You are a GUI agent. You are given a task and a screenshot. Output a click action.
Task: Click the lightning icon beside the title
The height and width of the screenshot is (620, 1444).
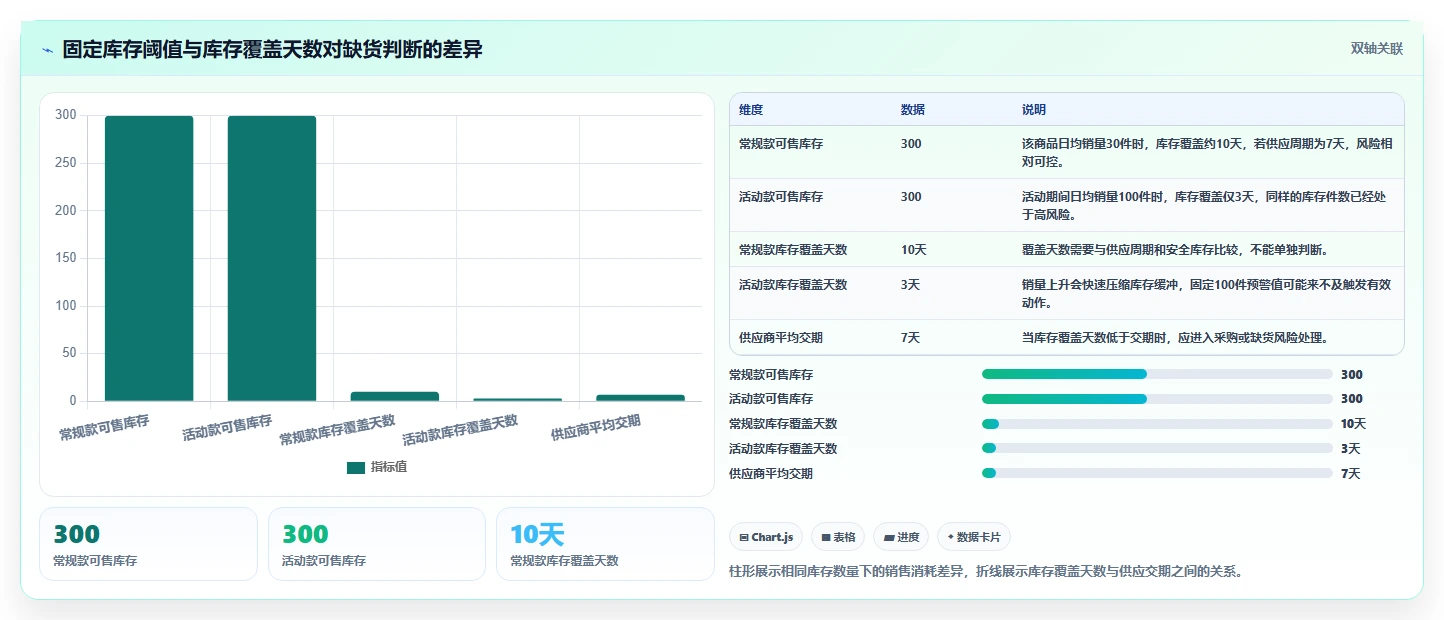click(x=47, y=50)
